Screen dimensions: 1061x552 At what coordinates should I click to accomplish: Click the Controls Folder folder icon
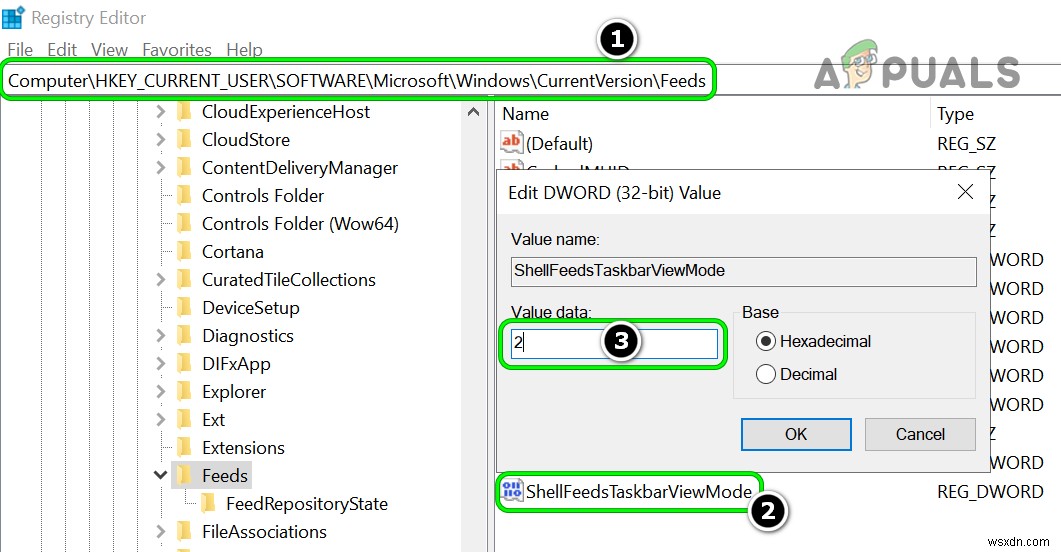click(183, 196)
